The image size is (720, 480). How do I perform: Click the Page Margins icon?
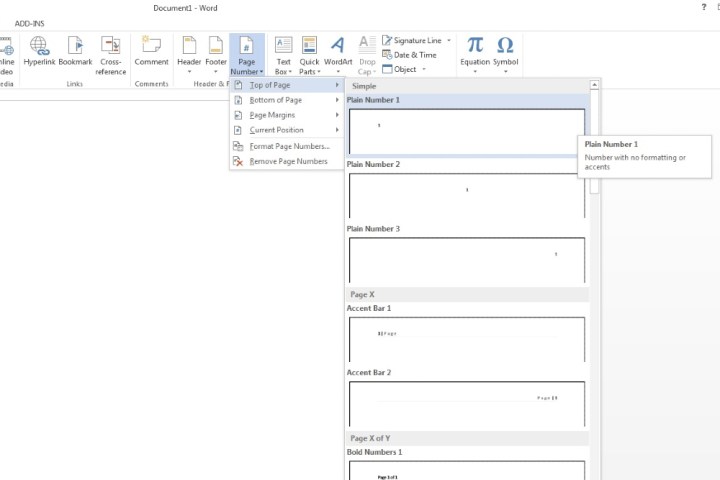[238, 115]
